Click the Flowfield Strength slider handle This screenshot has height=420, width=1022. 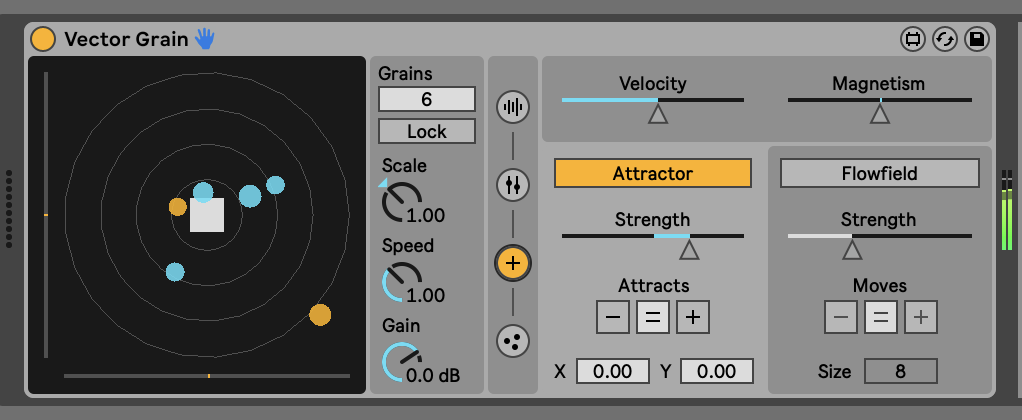click(x=852, y=250)
